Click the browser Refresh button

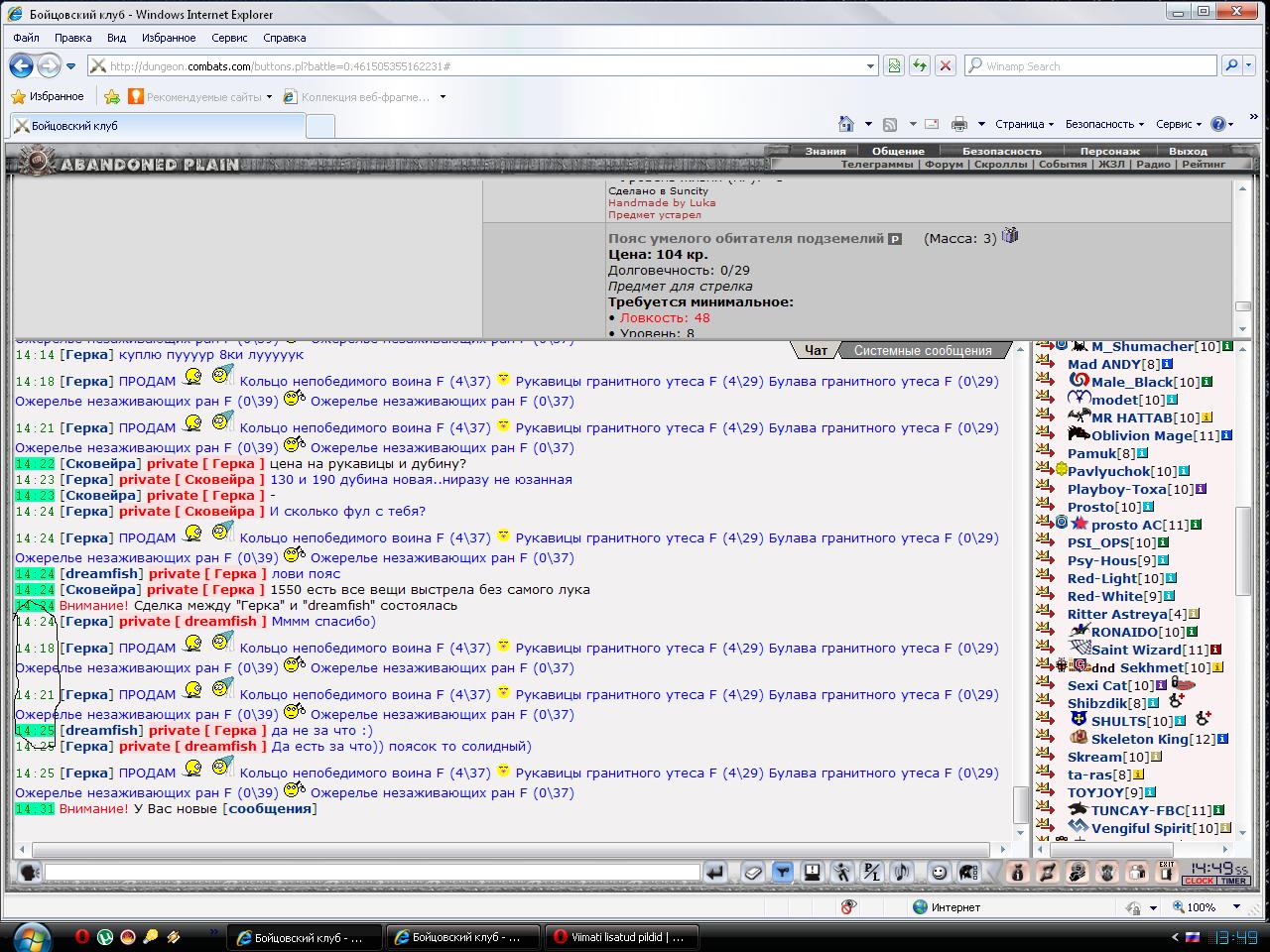[920, 65]
